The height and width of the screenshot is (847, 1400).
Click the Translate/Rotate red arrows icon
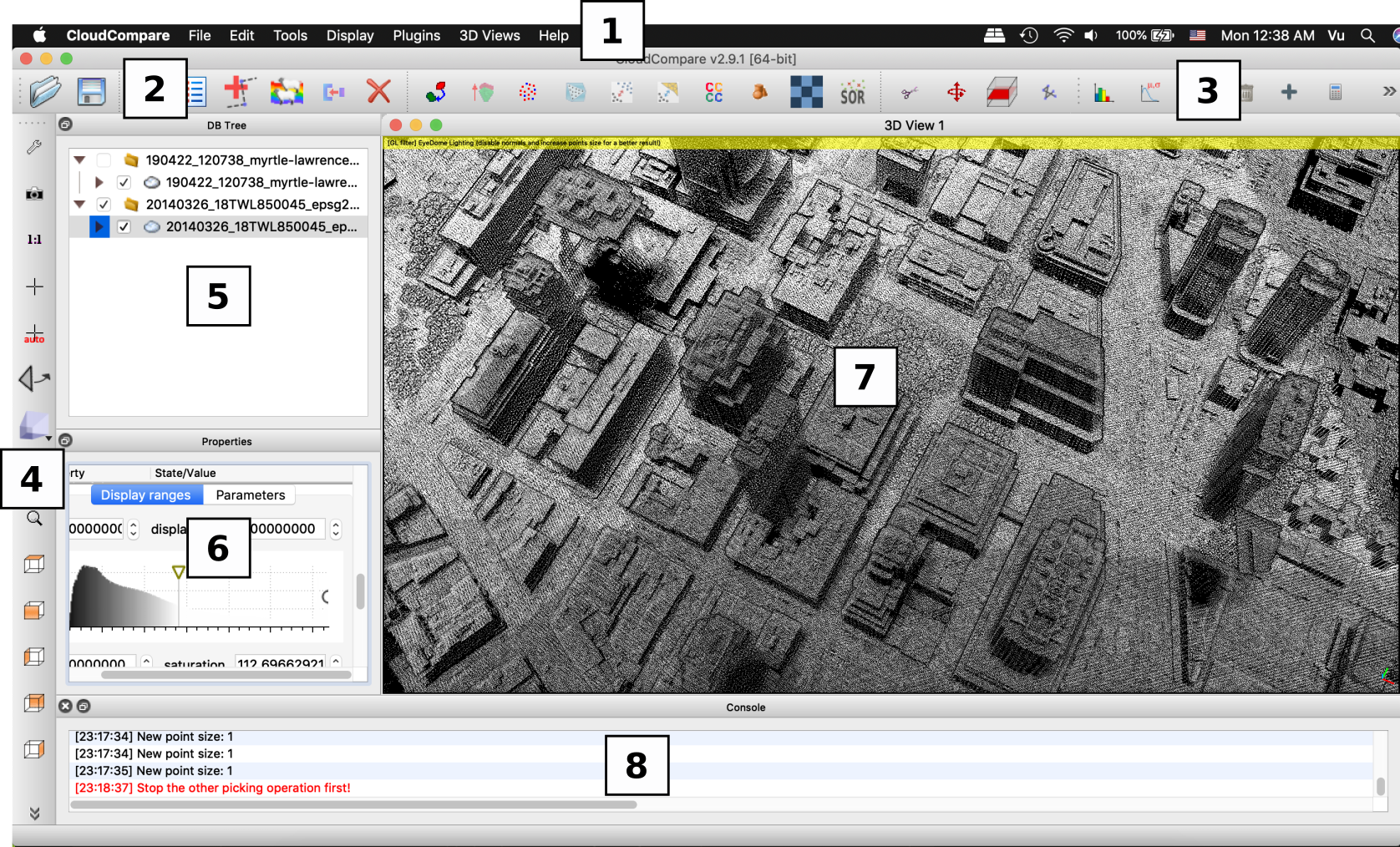click(x=956, y=92)
